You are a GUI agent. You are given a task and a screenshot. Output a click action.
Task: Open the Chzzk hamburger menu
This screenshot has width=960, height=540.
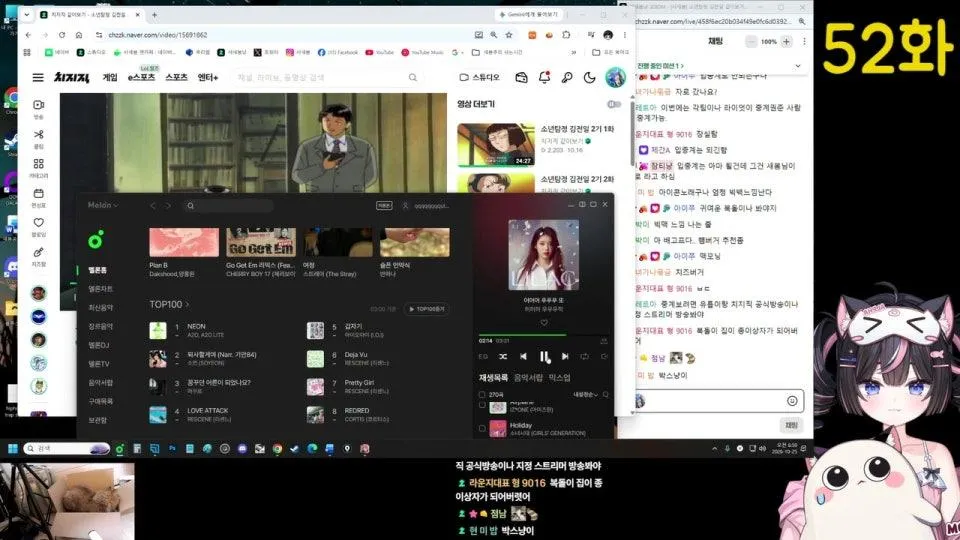click(38, 78)
